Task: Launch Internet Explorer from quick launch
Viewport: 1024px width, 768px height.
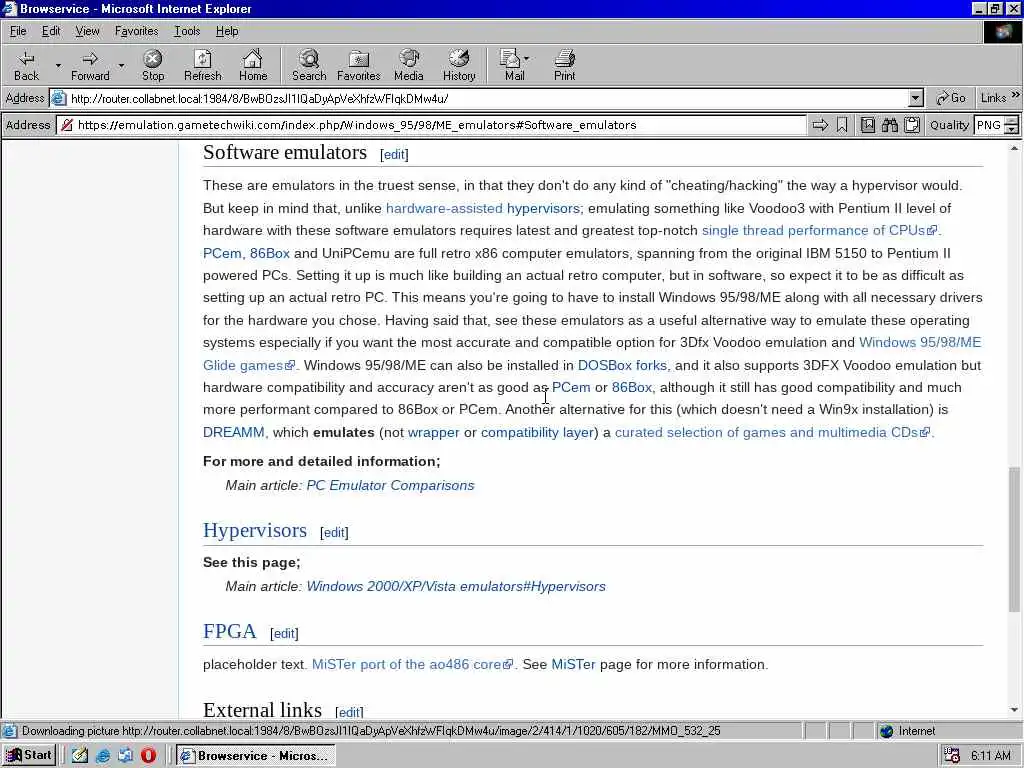Action: (103, 756)
